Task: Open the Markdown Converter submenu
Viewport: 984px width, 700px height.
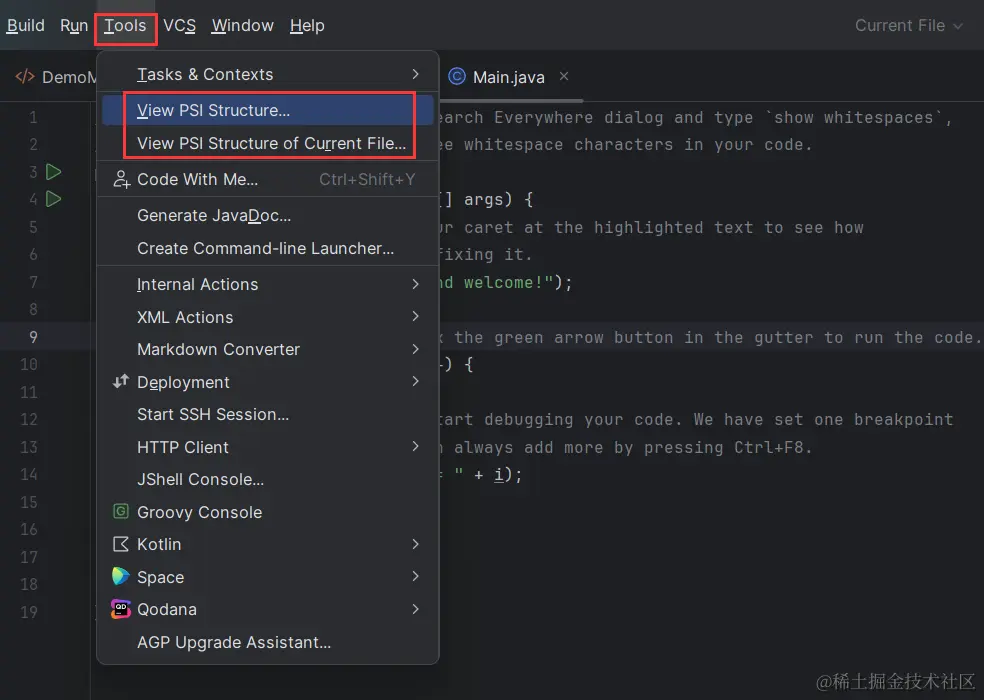Action: tap(268, 349)
